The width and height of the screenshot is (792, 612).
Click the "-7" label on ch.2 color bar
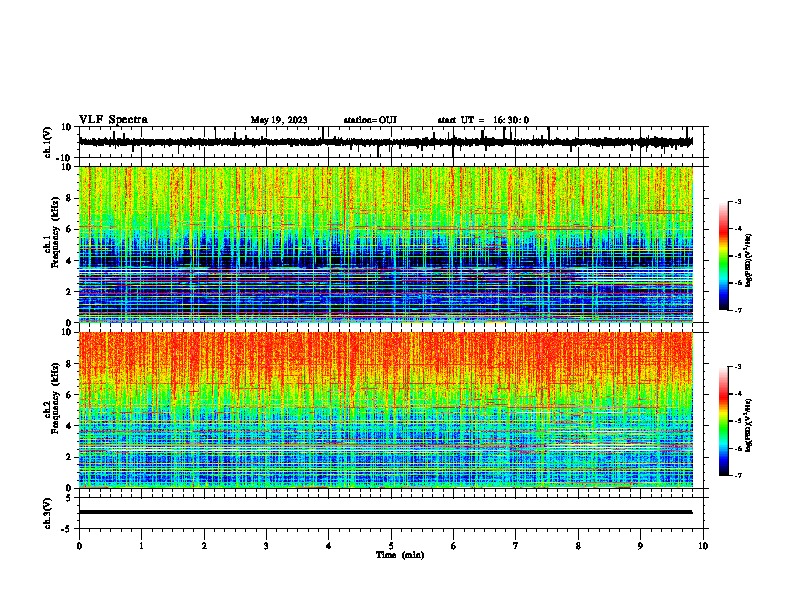coord(737,475)
